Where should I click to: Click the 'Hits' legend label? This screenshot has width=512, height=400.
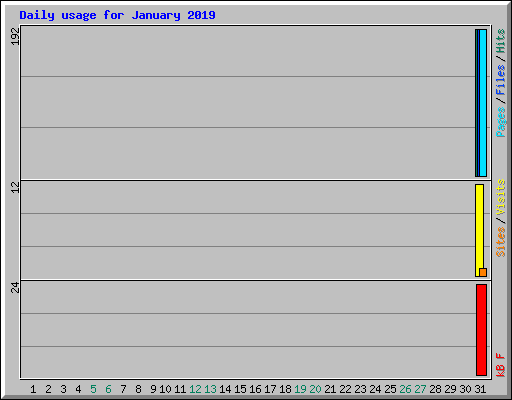coord(501,41)
